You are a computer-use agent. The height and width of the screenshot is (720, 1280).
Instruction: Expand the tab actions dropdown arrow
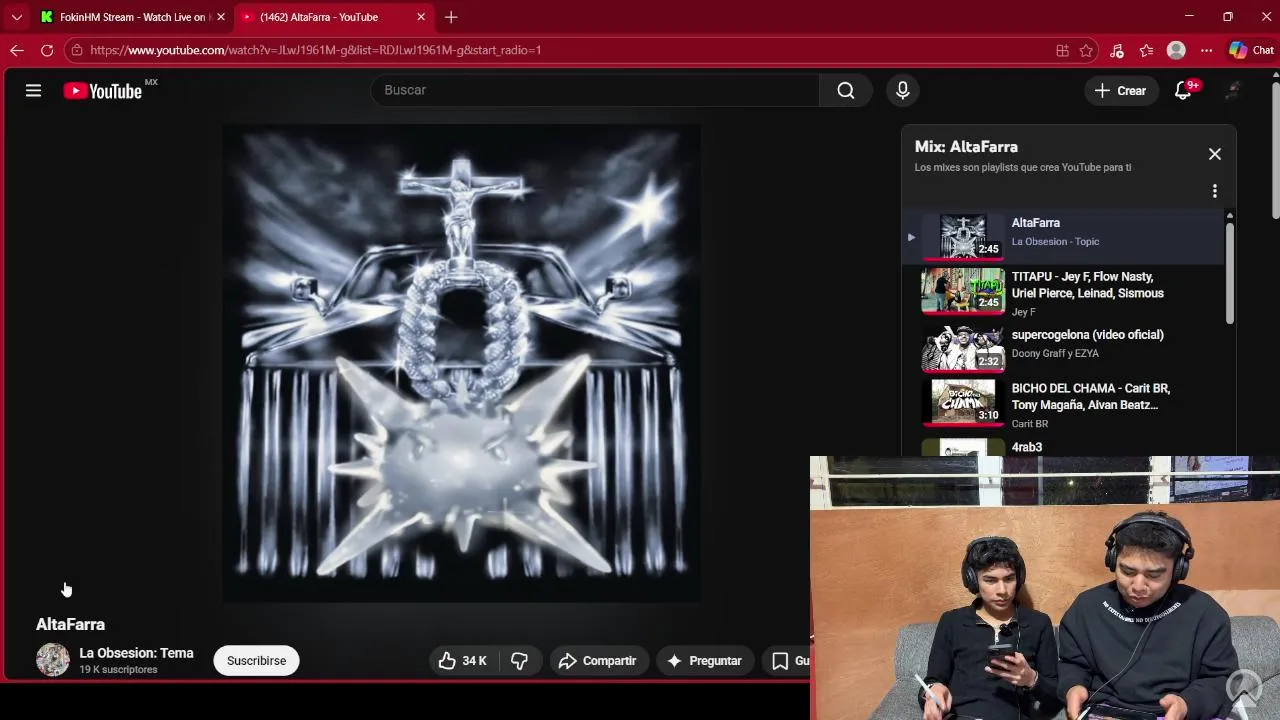click(16, 17)
